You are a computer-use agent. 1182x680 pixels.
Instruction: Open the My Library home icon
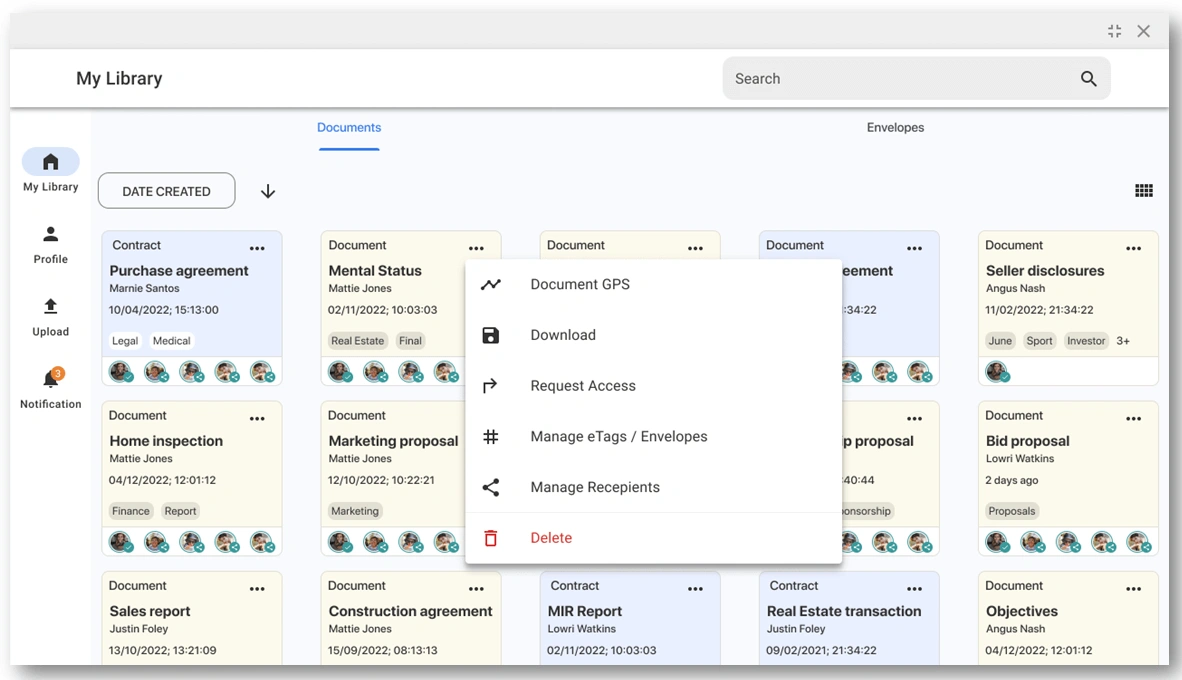[51, 161]
